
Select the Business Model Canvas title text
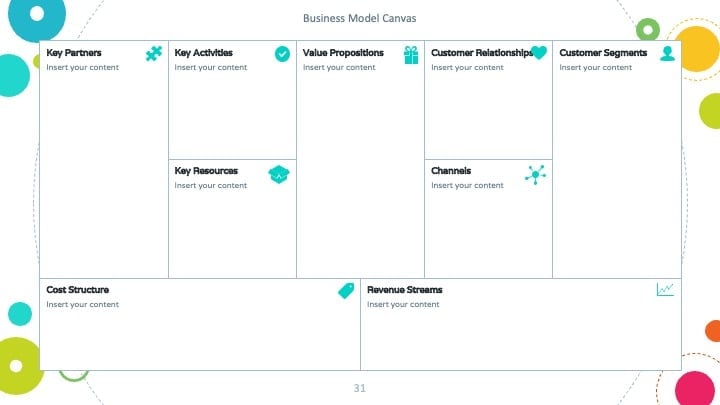click(360, 18)
